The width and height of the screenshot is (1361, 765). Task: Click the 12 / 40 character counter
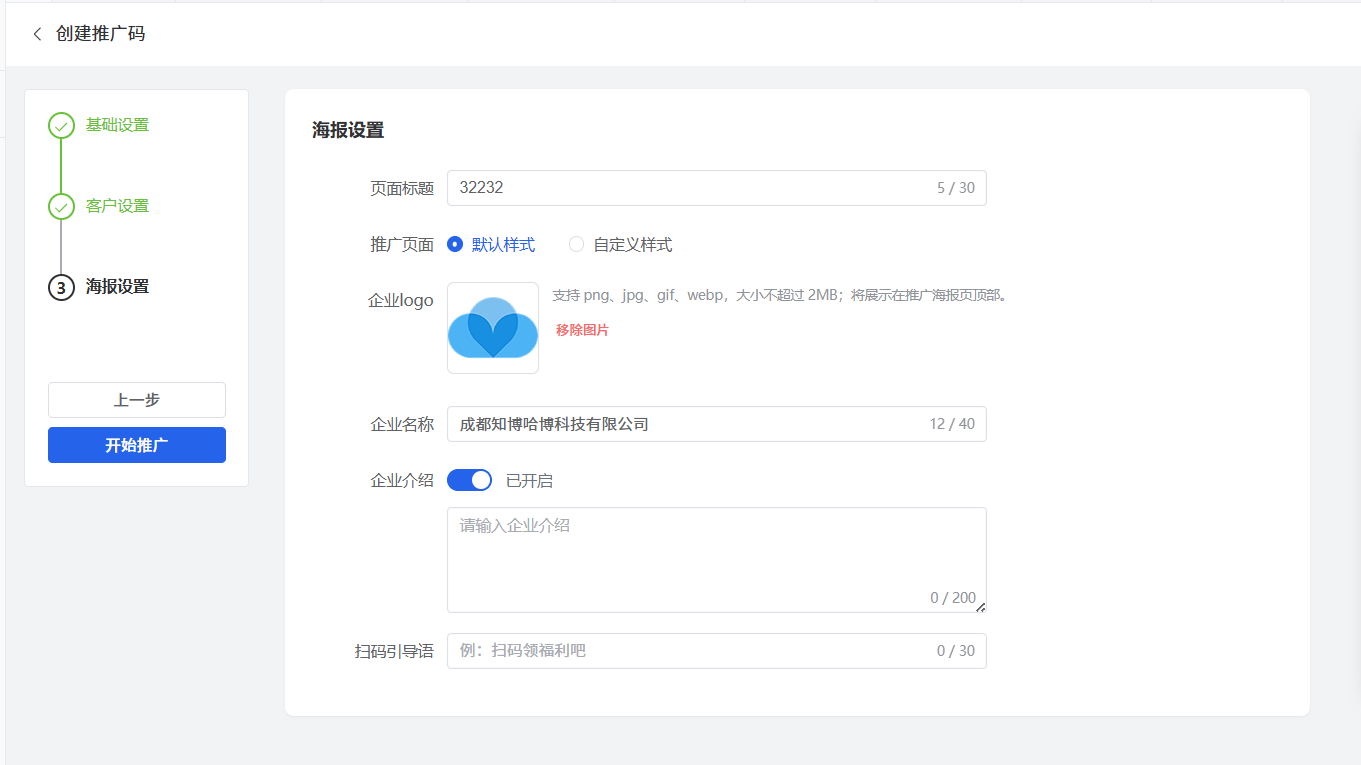tap(952, 424)
